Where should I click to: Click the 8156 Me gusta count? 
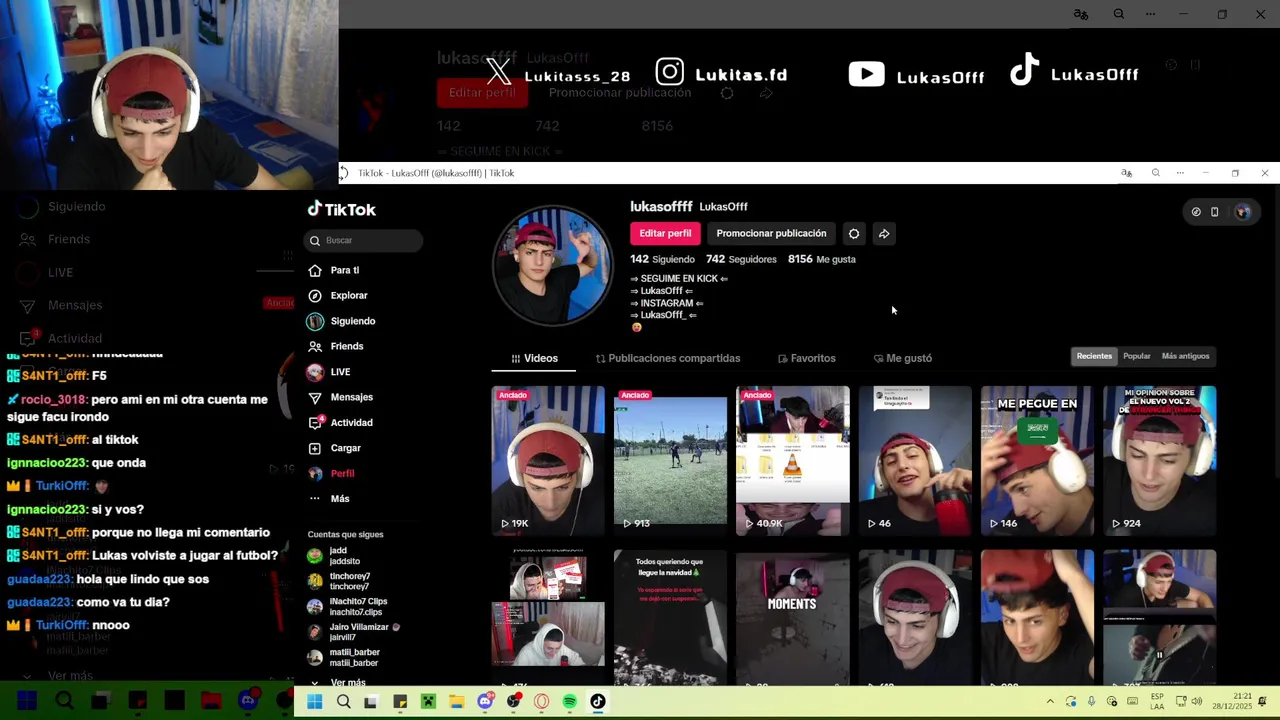pyautogui.click(x=822, y=259)
